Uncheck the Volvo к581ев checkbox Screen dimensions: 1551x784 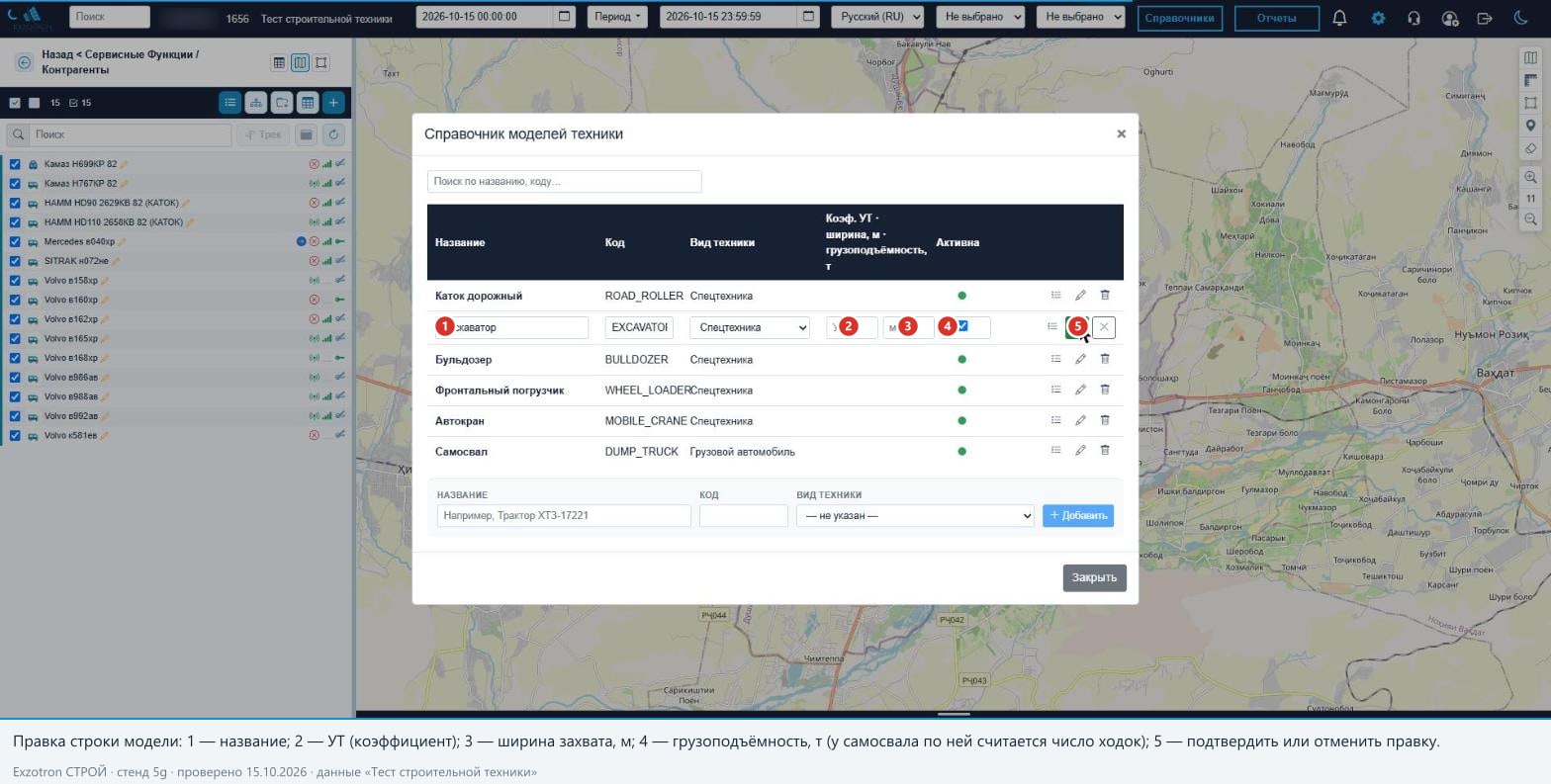tap(15, 435)
